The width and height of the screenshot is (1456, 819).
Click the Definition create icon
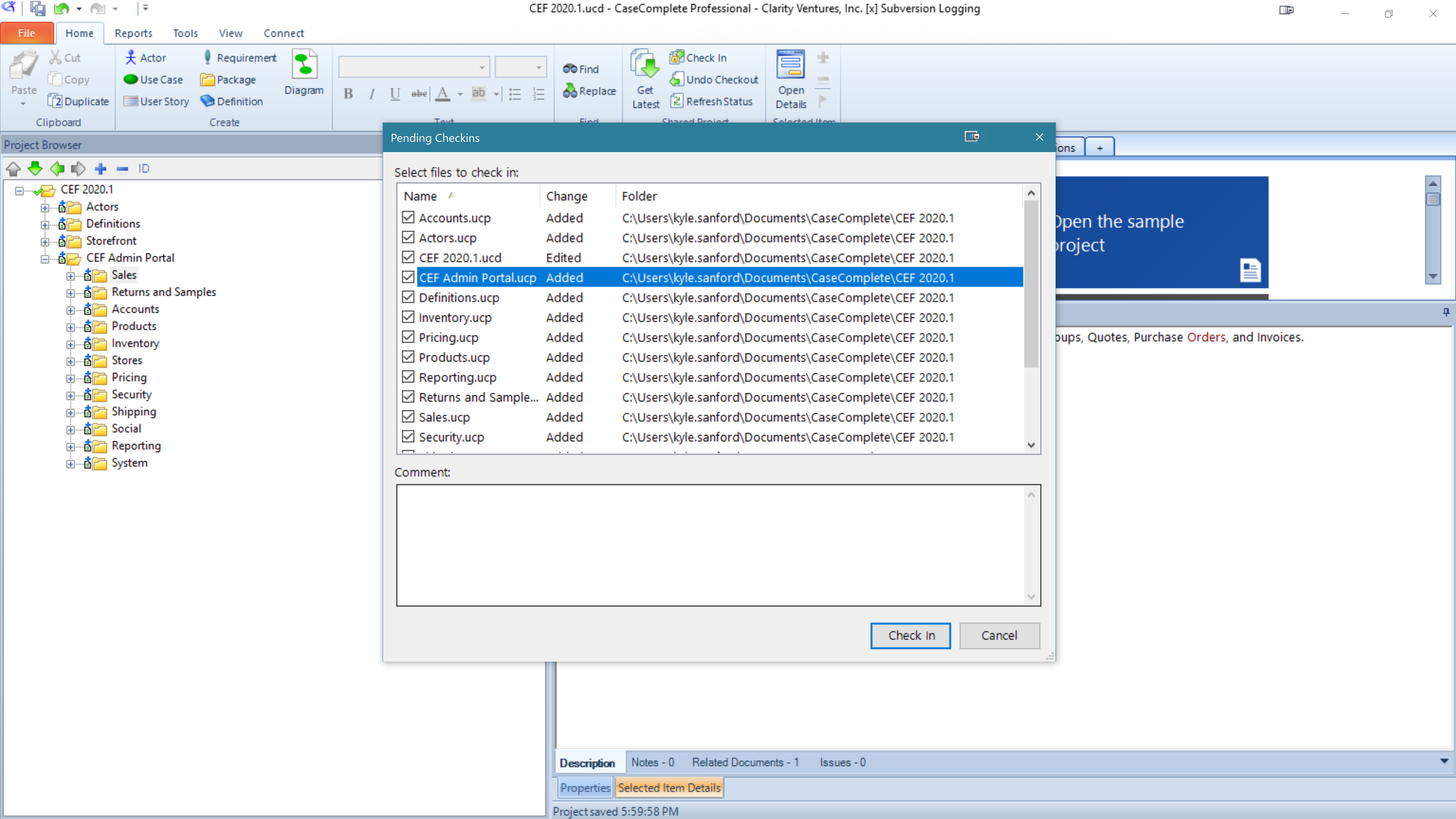pyautogui.click(x=207, y=101)
